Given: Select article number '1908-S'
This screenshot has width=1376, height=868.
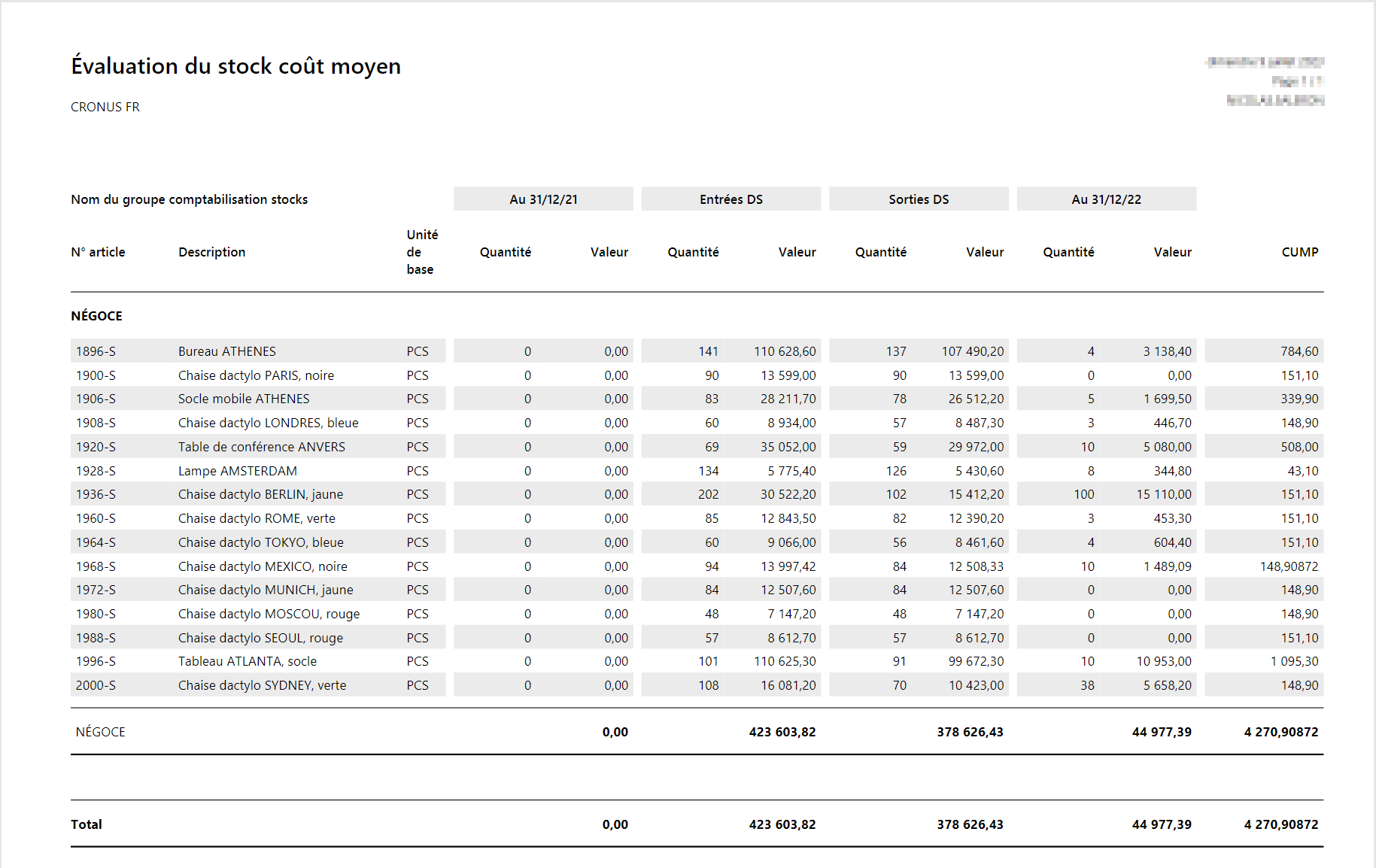Looking at the screenshot, I should tap(96, 423).
